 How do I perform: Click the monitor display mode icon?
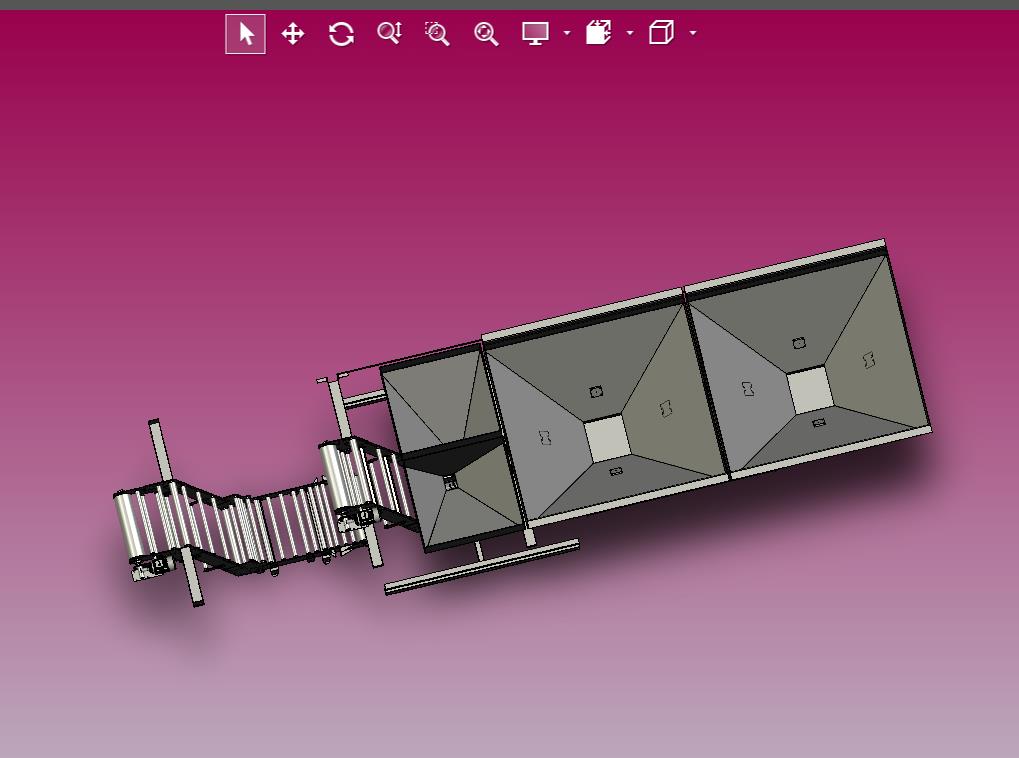tap(535, 33)
